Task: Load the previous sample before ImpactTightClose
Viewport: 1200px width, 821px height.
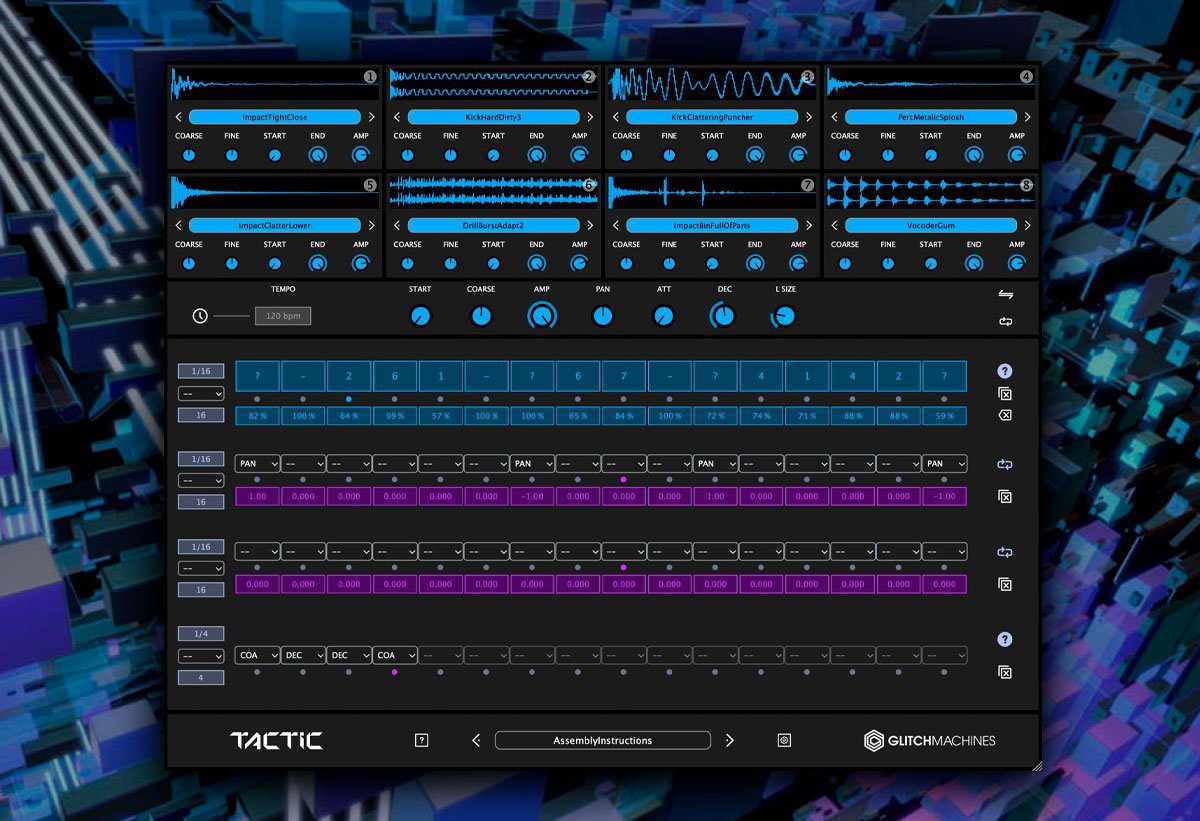Action: coord(179,117)
